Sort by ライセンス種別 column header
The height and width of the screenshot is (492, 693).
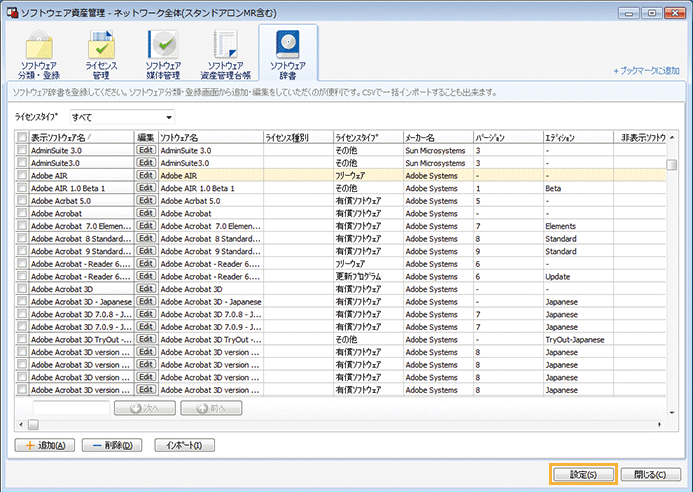tap(298, 137)
